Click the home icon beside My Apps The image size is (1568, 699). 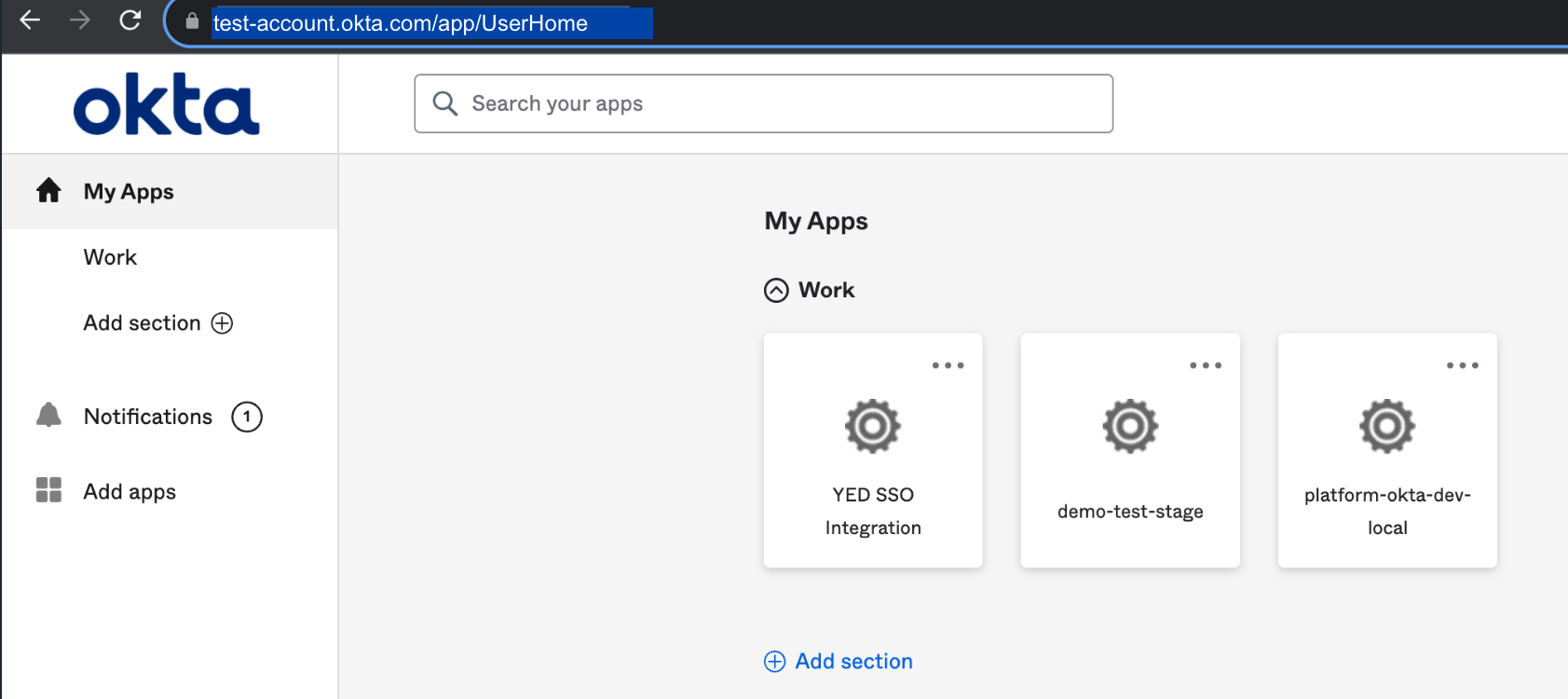48,190
